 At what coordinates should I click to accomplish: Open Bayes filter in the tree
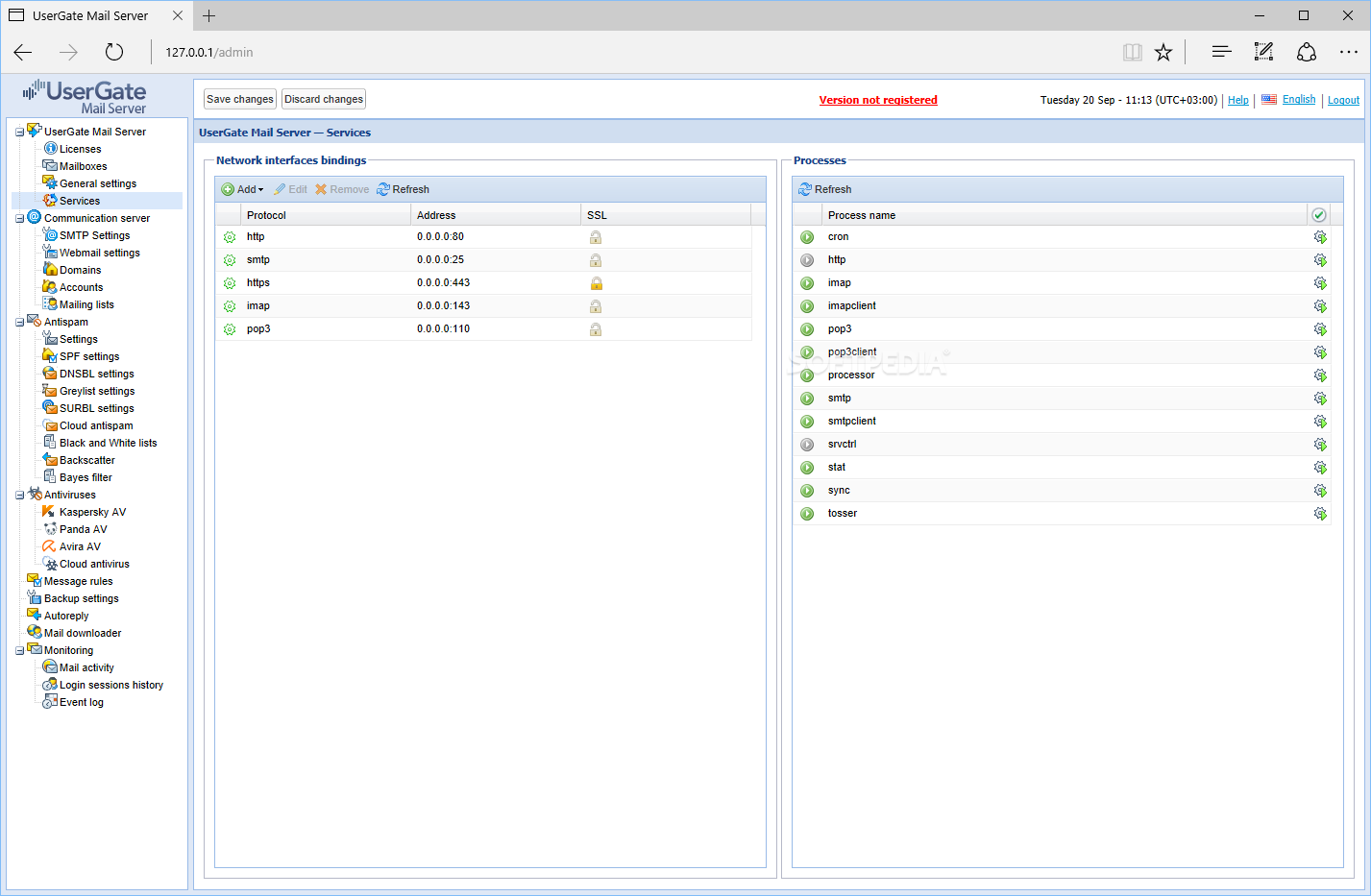(86, 477)
